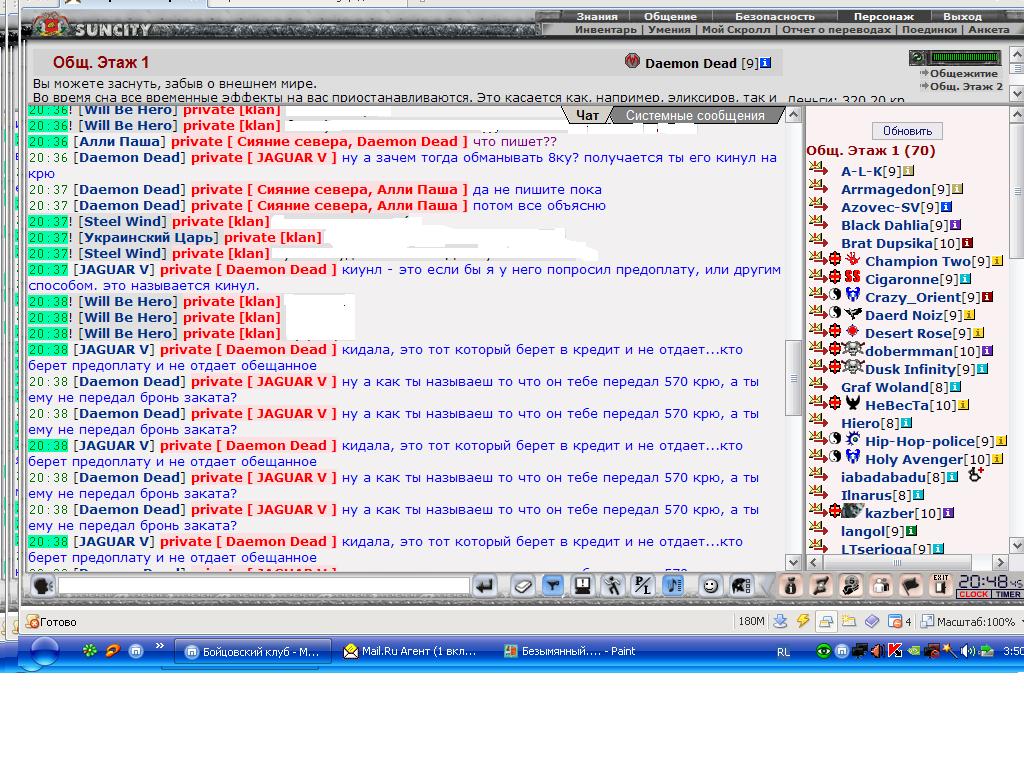
Task: Go to Общ. Этаж 2 location
Action: [x=966, y=86]
